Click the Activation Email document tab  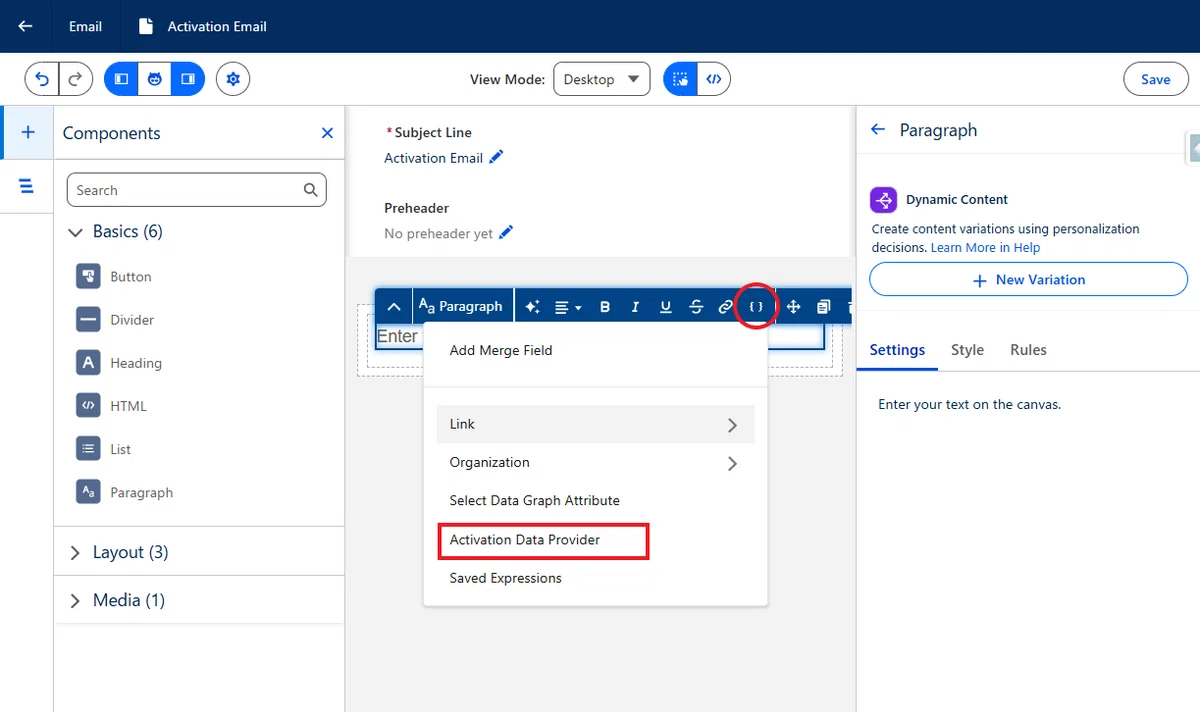click(x=203, y=26)
